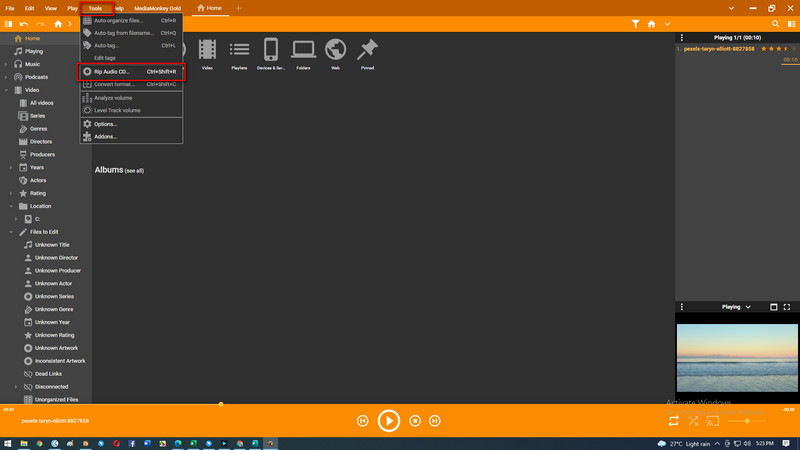
Task: Skip to previous track
Action: click(363, 421)
